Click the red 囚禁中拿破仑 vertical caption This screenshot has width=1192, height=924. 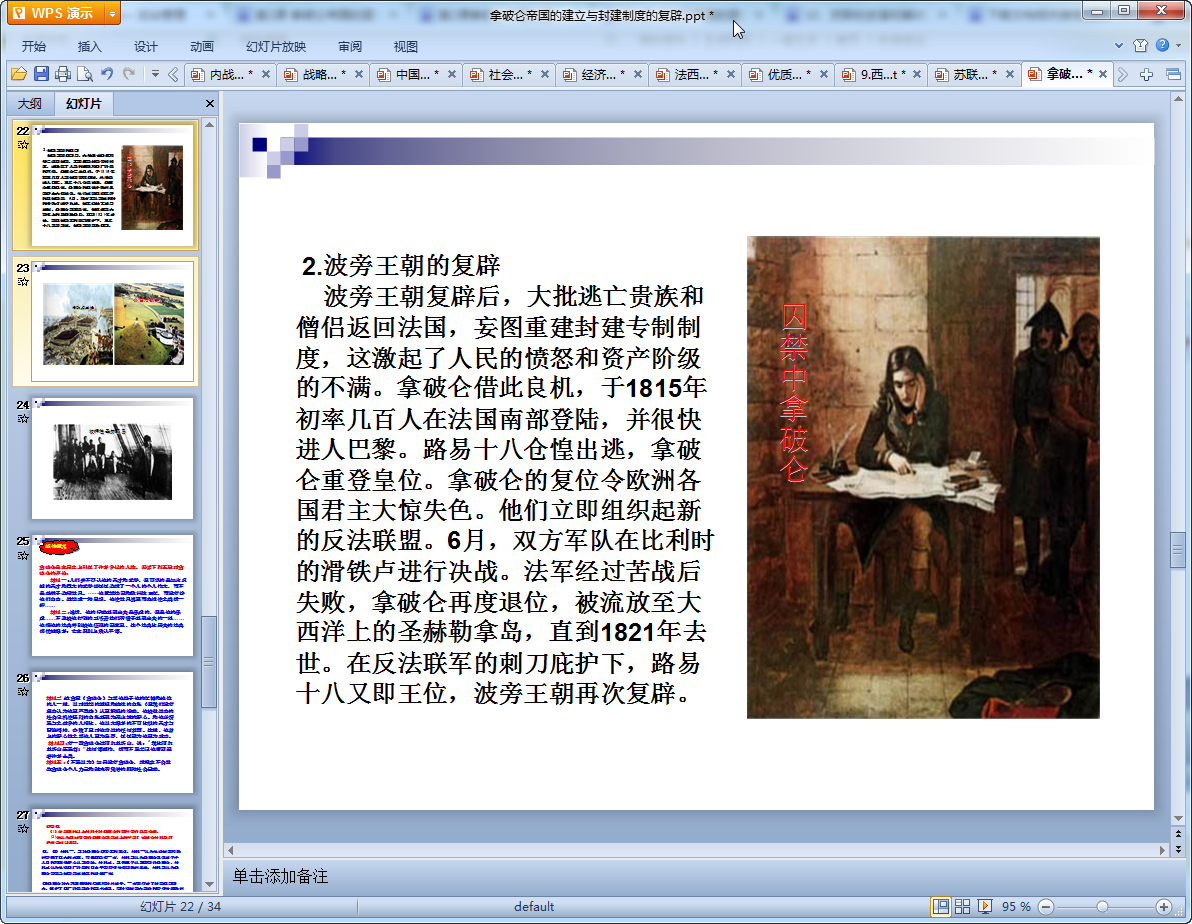coord(794,392)
